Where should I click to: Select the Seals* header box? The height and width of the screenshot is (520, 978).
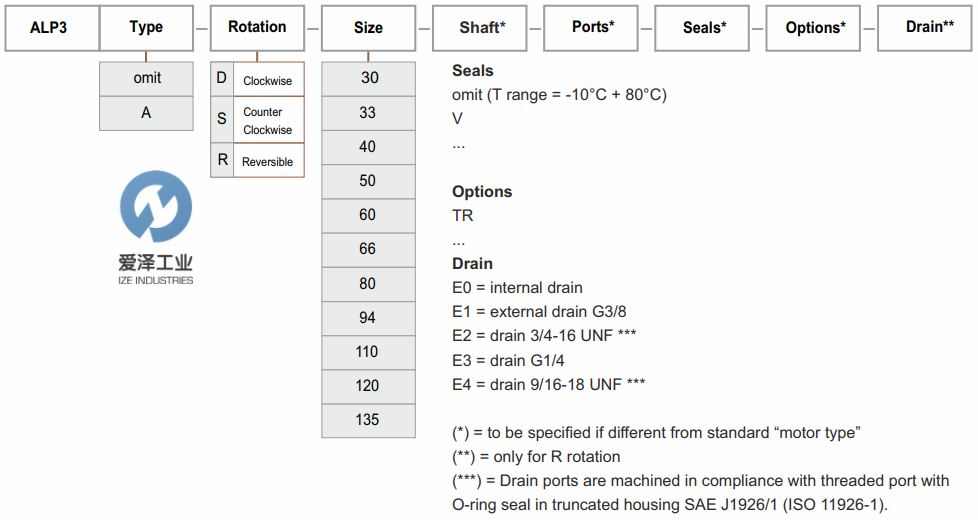pyautogui.click(x=702, y=28)
